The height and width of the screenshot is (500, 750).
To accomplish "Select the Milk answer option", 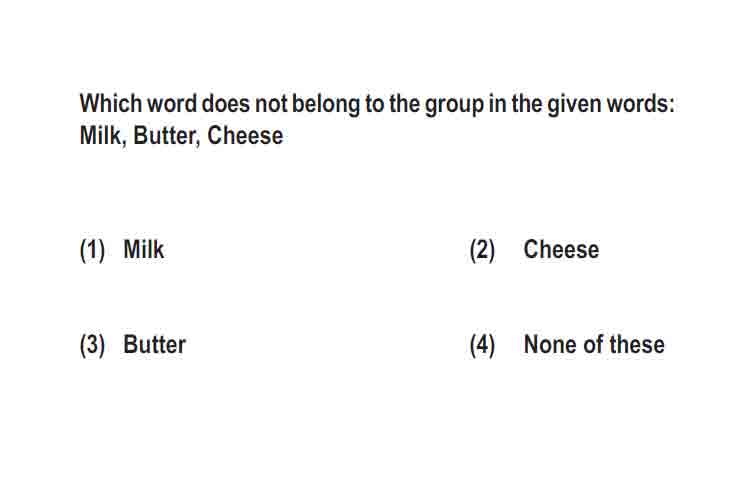I will click(143, 249).
